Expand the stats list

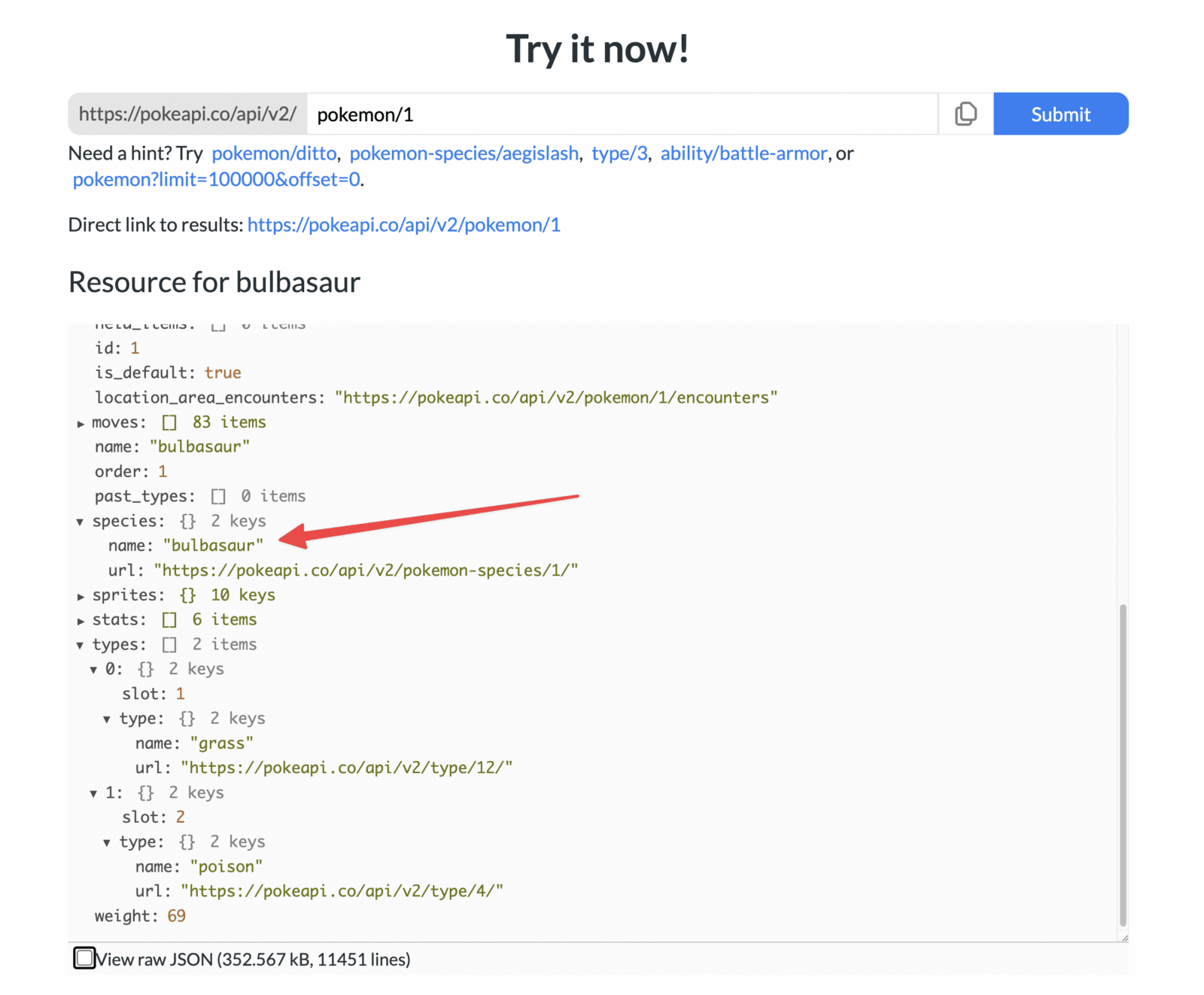pos(81,619)
